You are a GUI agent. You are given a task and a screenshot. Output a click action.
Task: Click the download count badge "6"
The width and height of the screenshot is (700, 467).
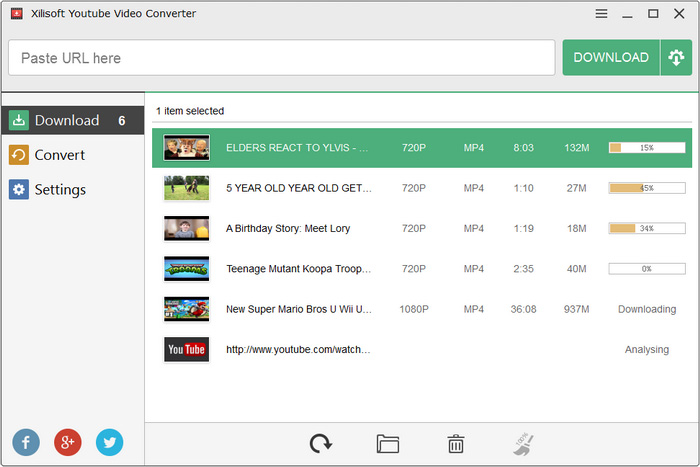121,121
